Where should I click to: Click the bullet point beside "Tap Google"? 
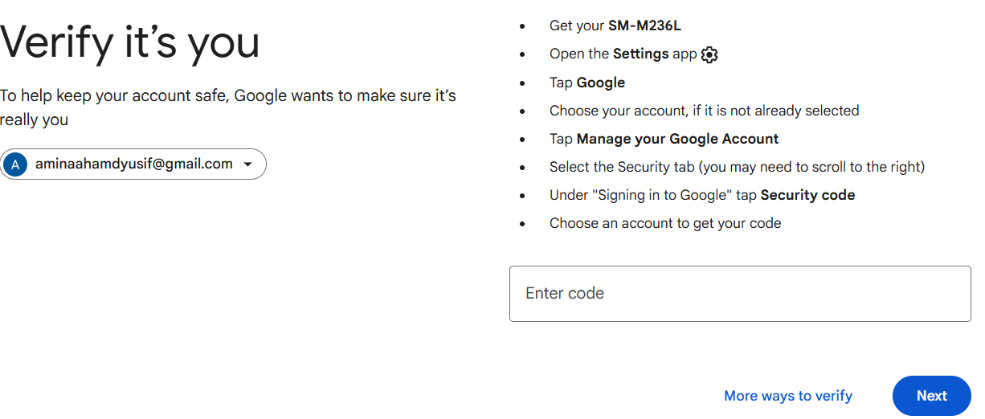coord(522,83)
